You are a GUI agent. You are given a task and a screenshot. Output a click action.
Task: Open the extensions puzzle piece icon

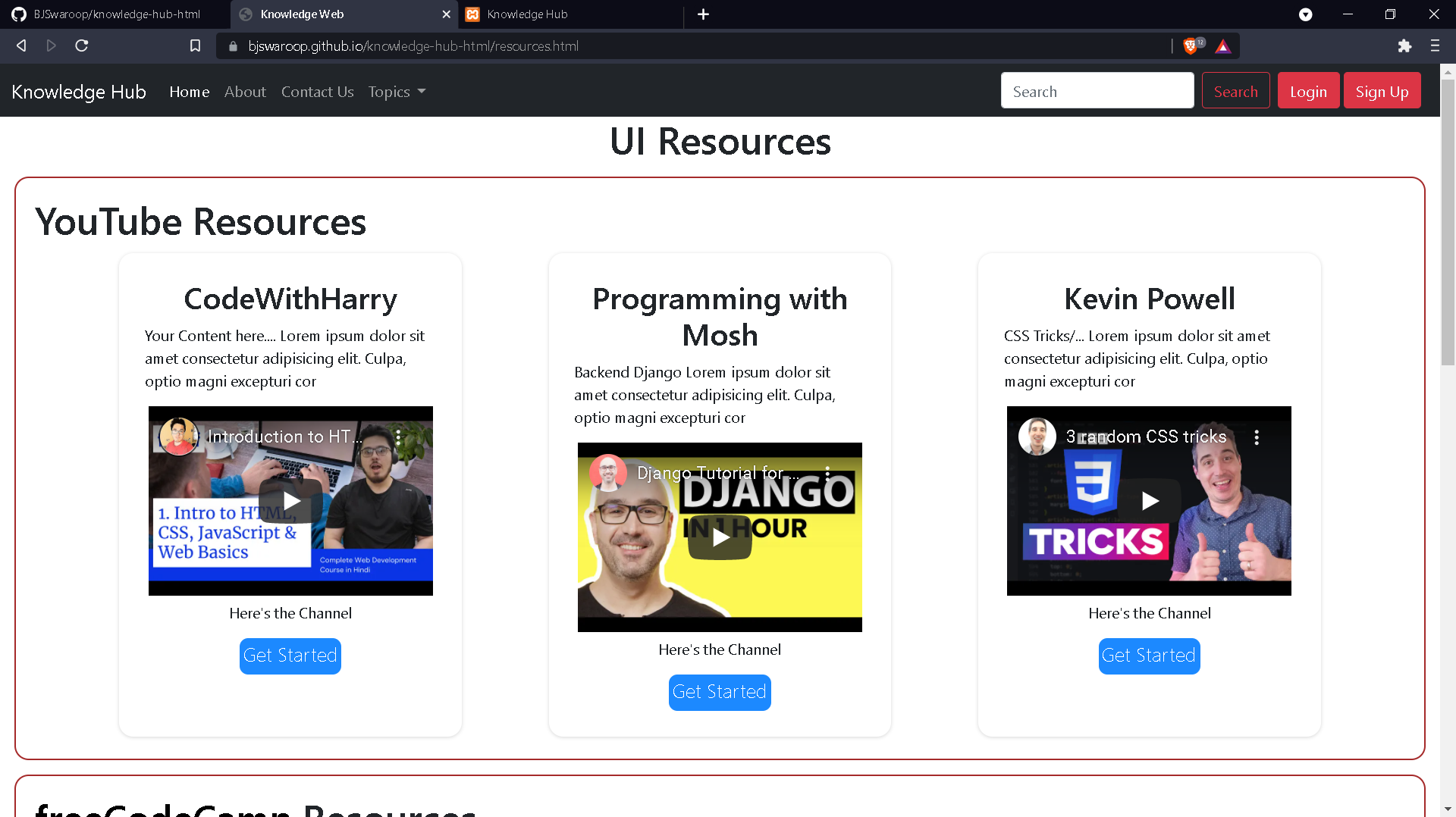(x=1404, y=46)
